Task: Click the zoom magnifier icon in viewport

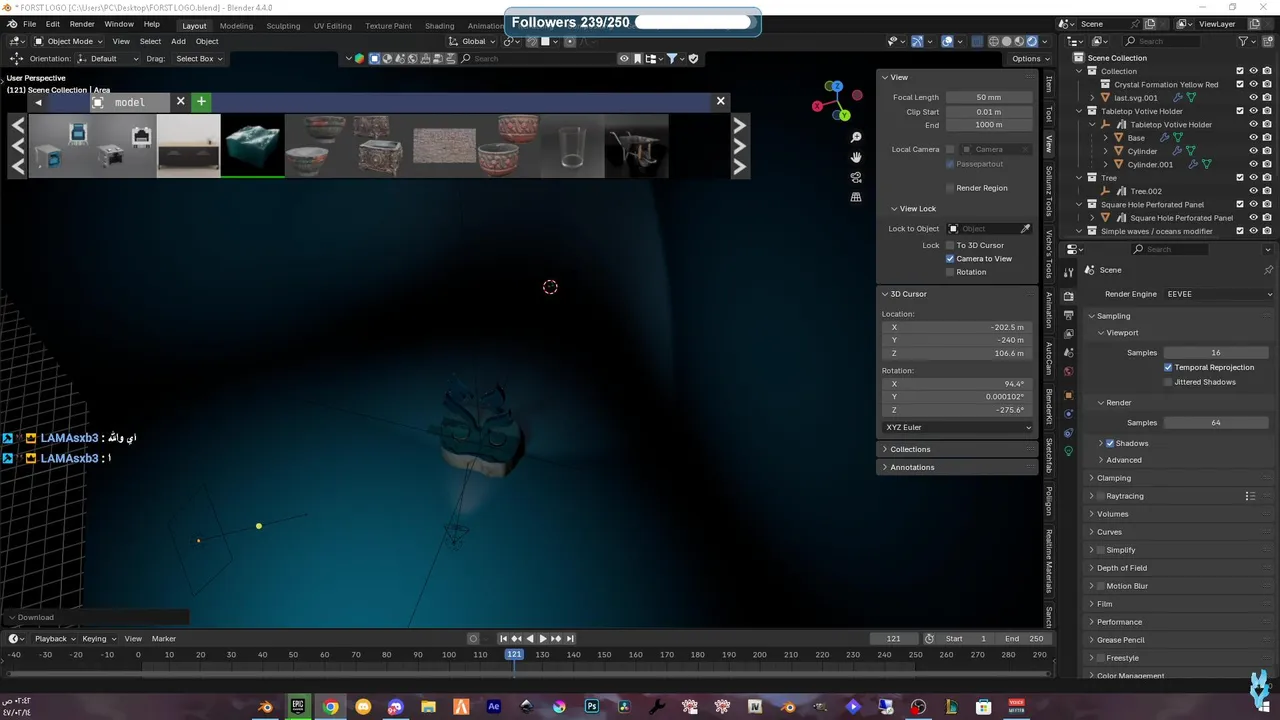Action: tap(856, 137)
